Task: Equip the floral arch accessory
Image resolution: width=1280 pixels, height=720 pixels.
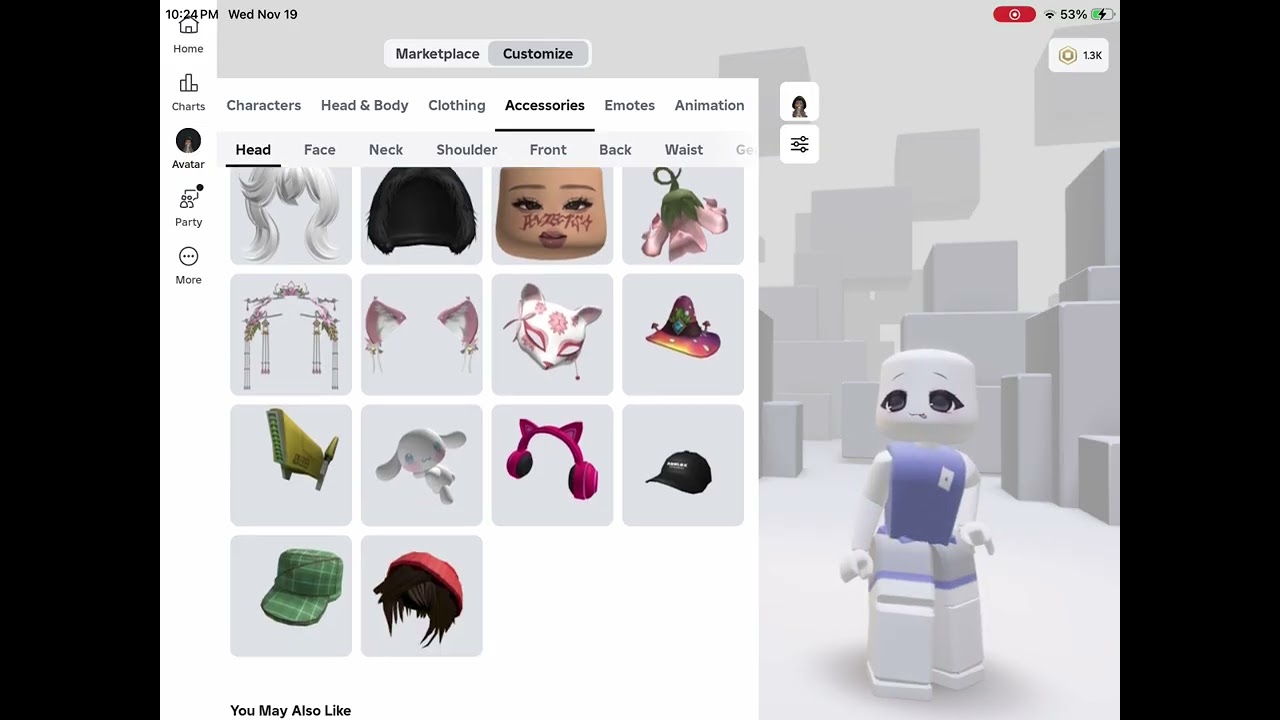Action: click(291, 335)
